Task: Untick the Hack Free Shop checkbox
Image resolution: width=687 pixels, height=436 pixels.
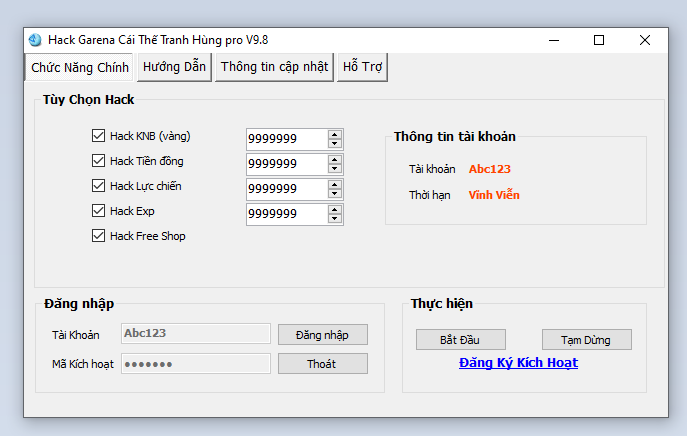Action: point(98,236)
